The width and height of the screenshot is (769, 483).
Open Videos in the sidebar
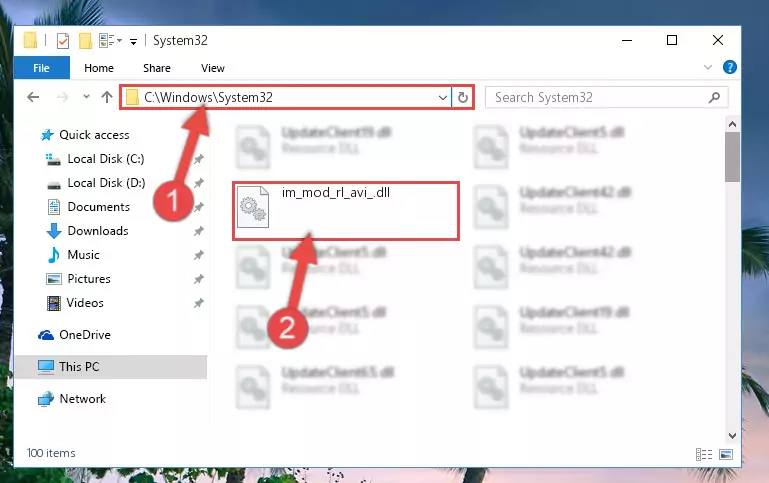[85, 303]
